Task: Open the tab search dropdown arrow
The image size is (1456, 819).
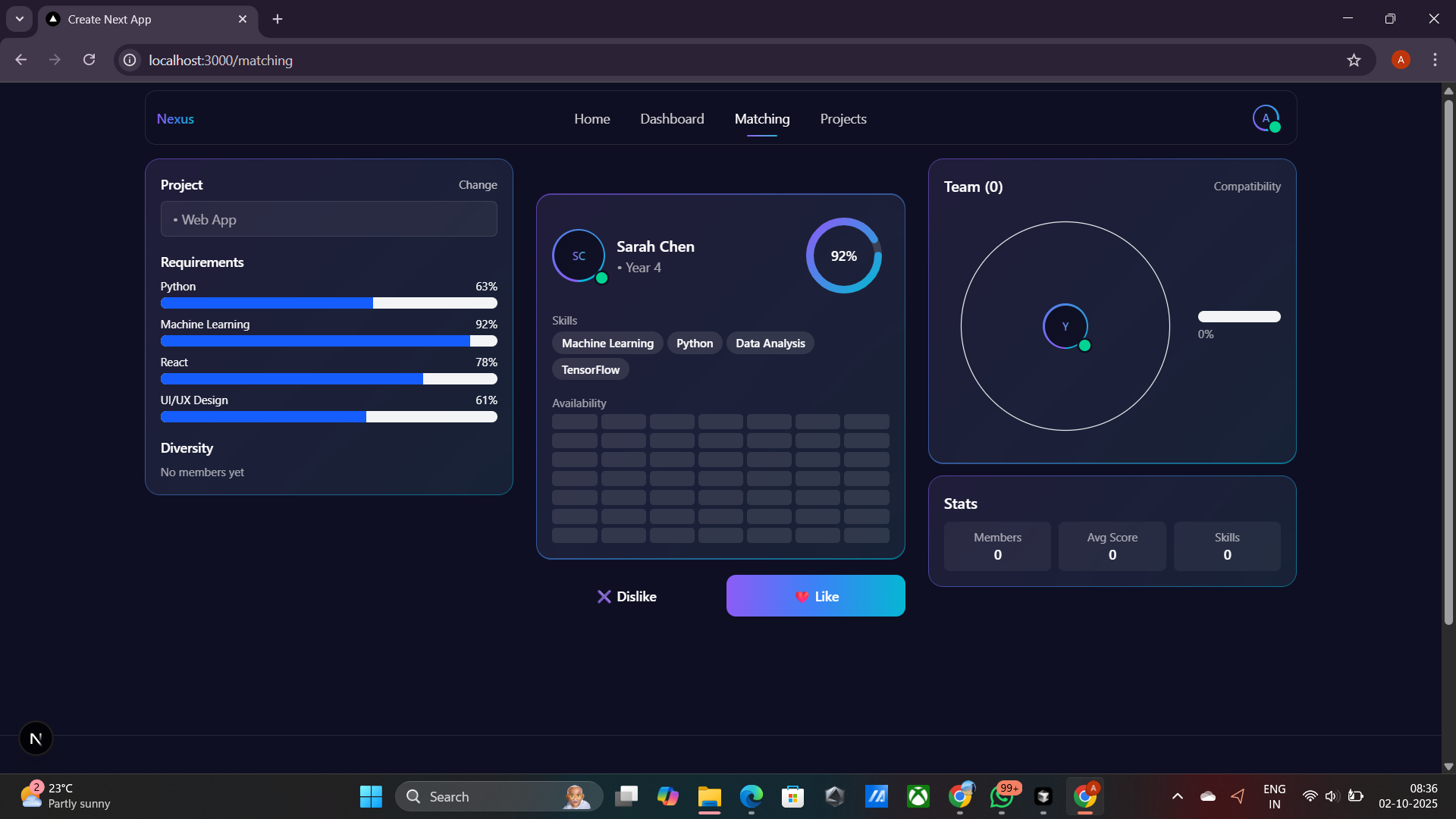Action: tap(20, 19)
